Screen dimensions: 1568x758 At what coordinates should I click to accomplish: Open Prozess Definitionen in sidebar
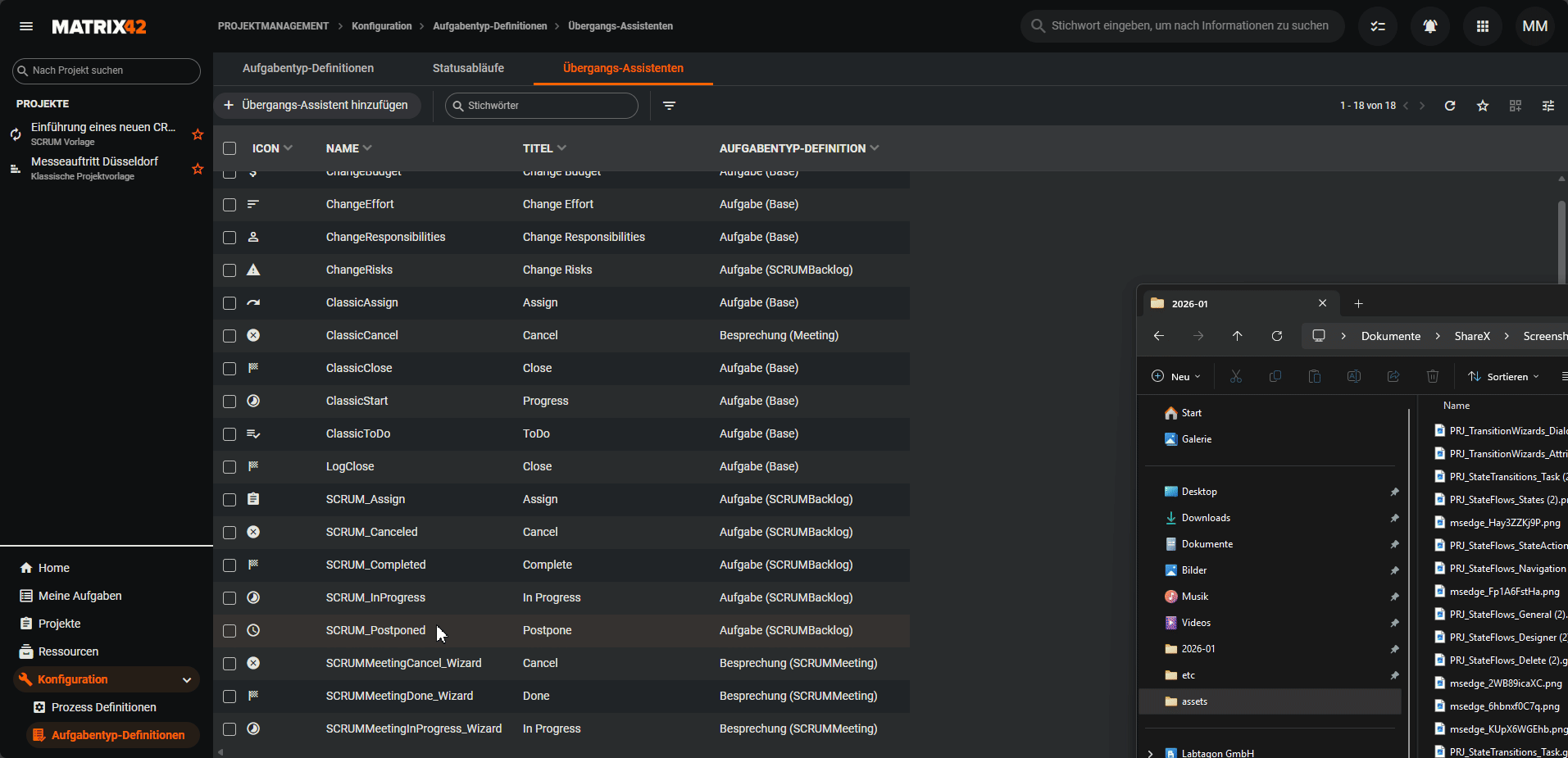click(103, 707)
